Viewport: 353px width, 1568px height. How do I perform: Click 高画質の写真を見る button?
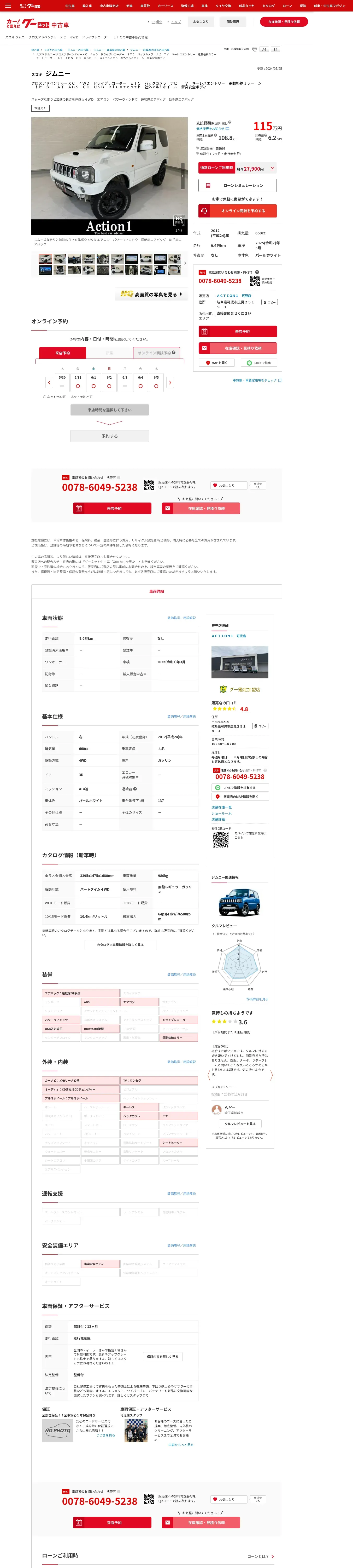[x=151, y=294]
